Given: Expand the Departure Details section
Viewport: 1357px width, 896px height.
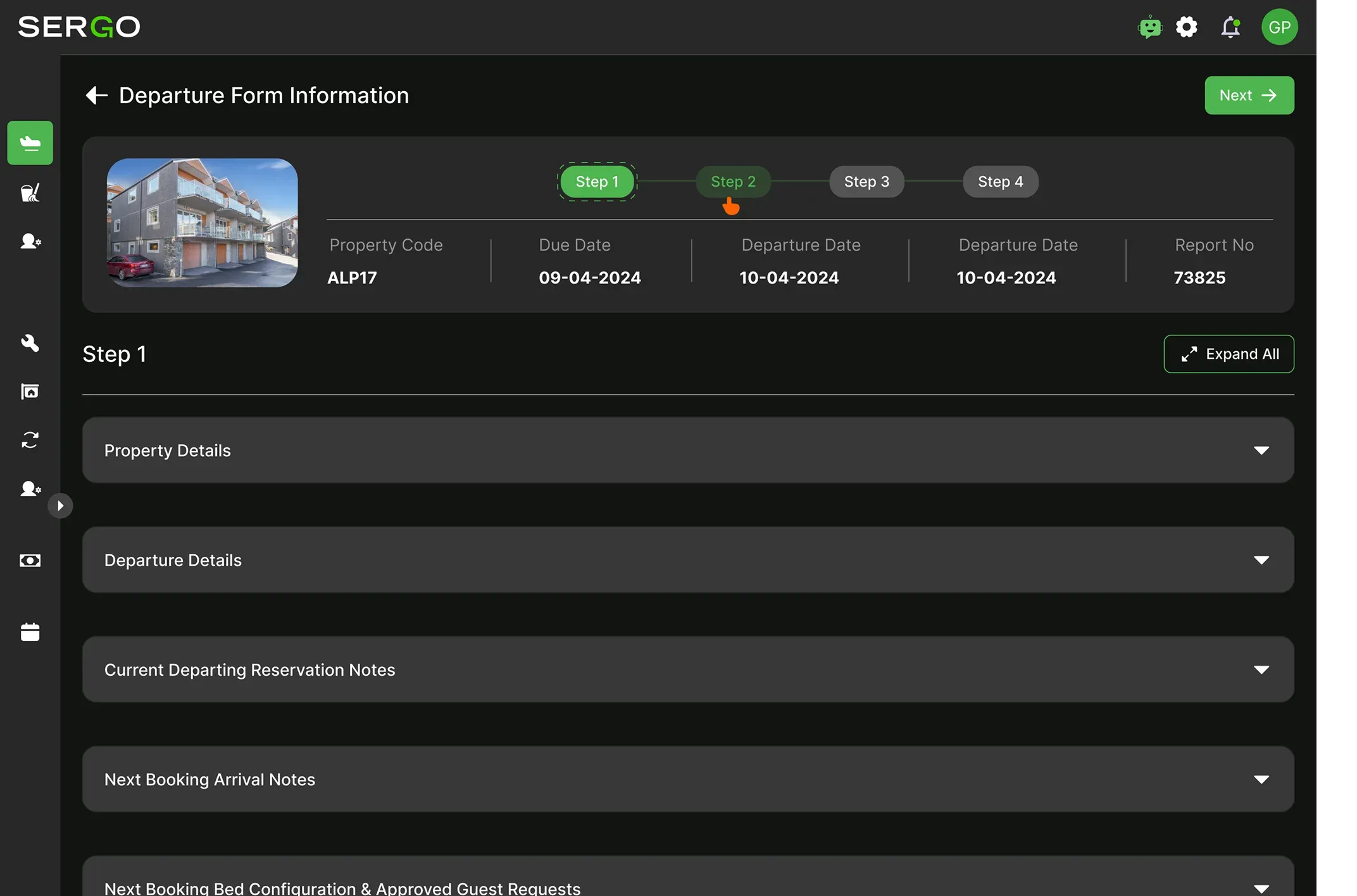Looking at the screenshot, I should pyautogui.click(x=688, y=560).
